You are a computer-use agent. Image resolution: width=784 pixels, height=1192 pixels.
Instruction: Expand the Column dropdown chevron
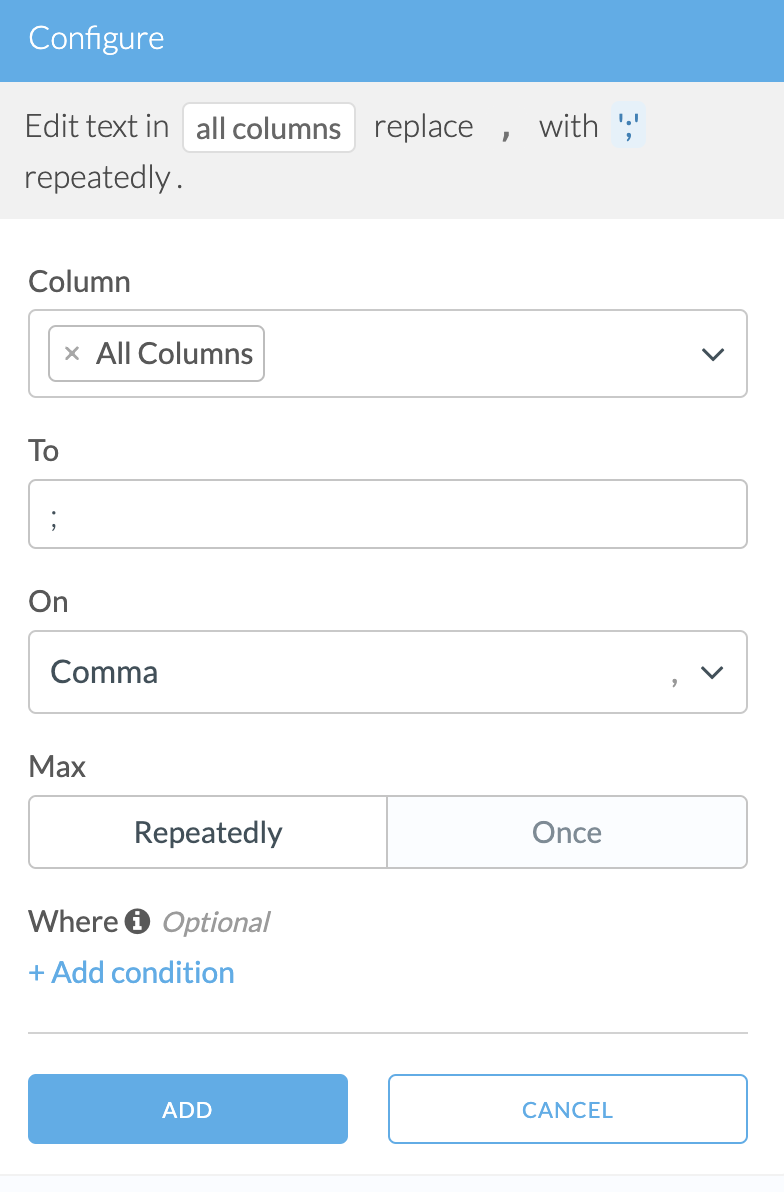(712, 354)
